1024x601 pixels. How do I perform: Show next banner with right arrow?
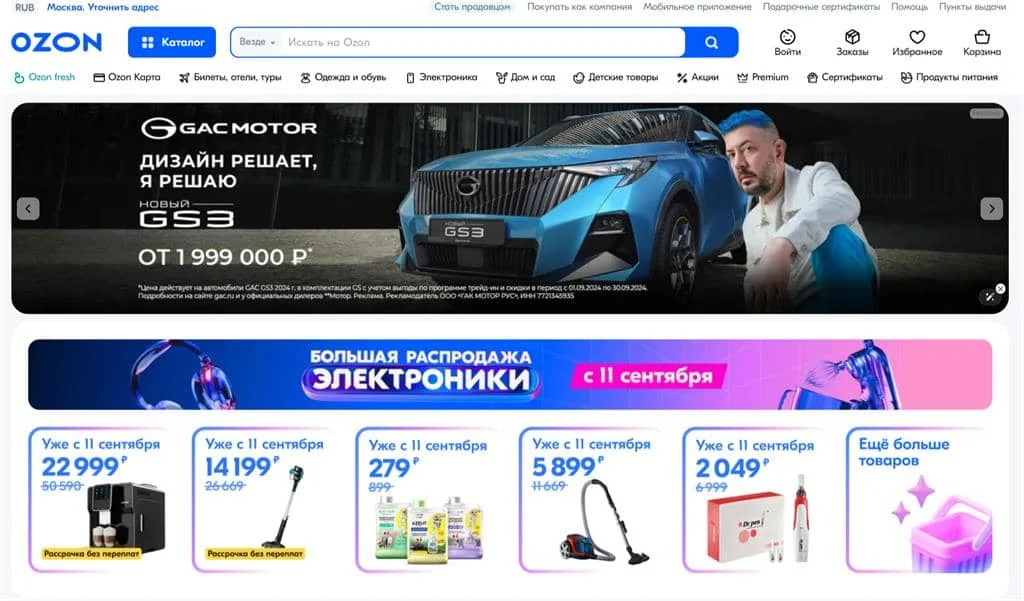[991, 208]
